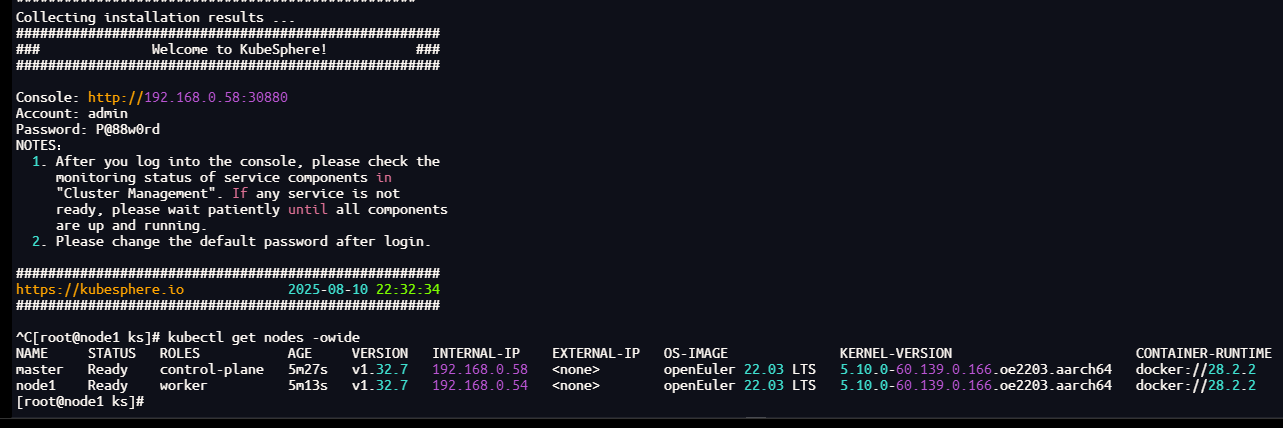Image resolution: width=1283 pixels, height=428 pixels.
Task: Click the timestamp 2025-08-10 22:32:34
Action: (364, 289)
